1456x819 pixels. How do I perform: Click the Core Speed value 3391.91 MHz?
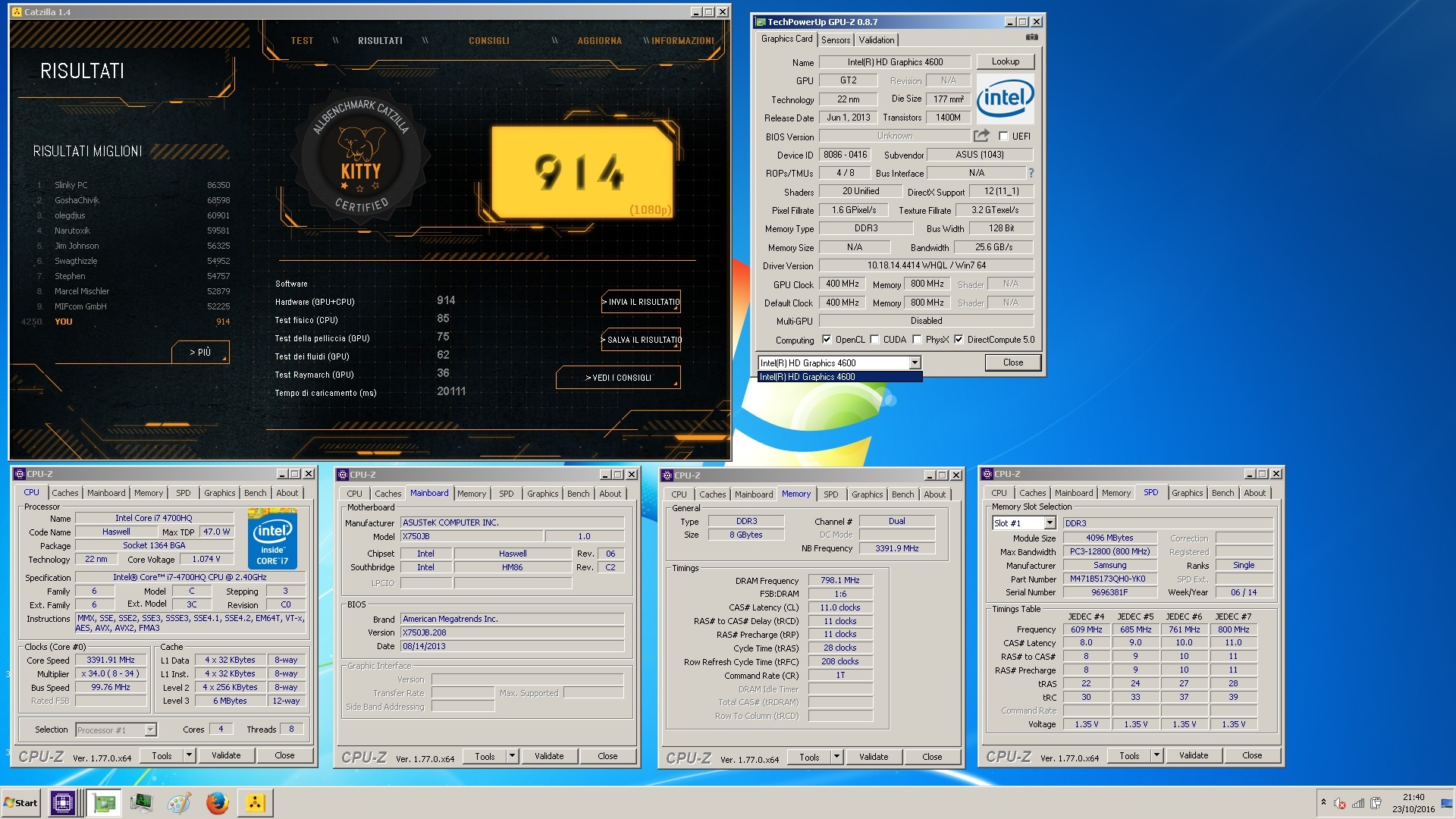(111, 661)
